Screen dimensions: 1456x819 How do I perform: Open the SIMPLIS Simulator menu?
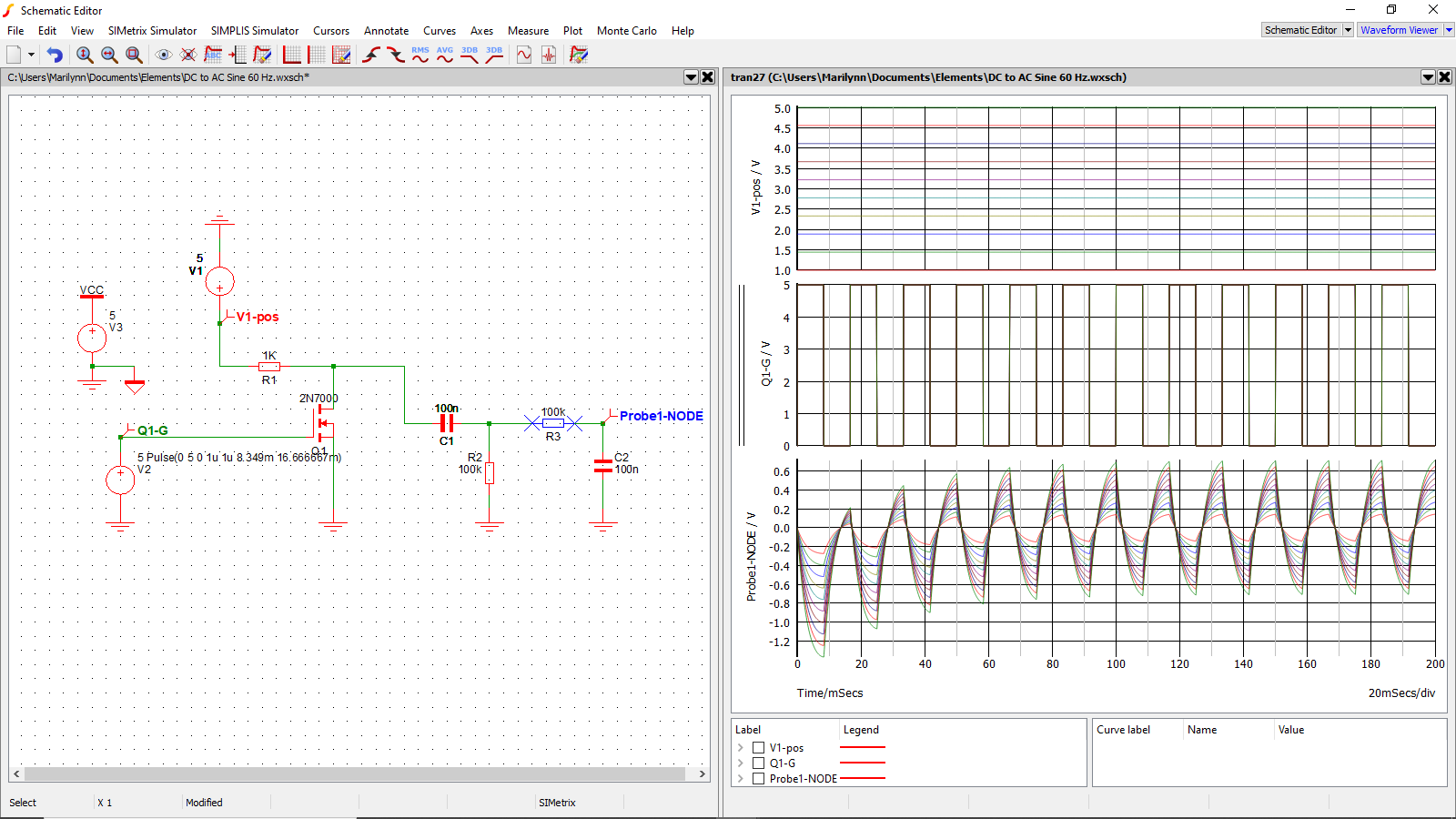(255, 31)
